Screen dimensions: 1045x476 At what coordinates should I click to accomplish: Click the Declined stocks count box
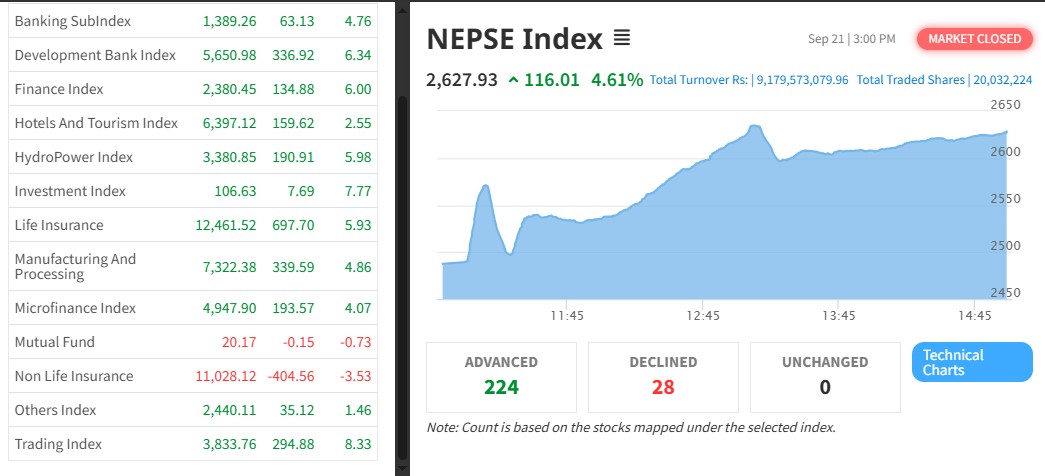click(x=663, y=377)
